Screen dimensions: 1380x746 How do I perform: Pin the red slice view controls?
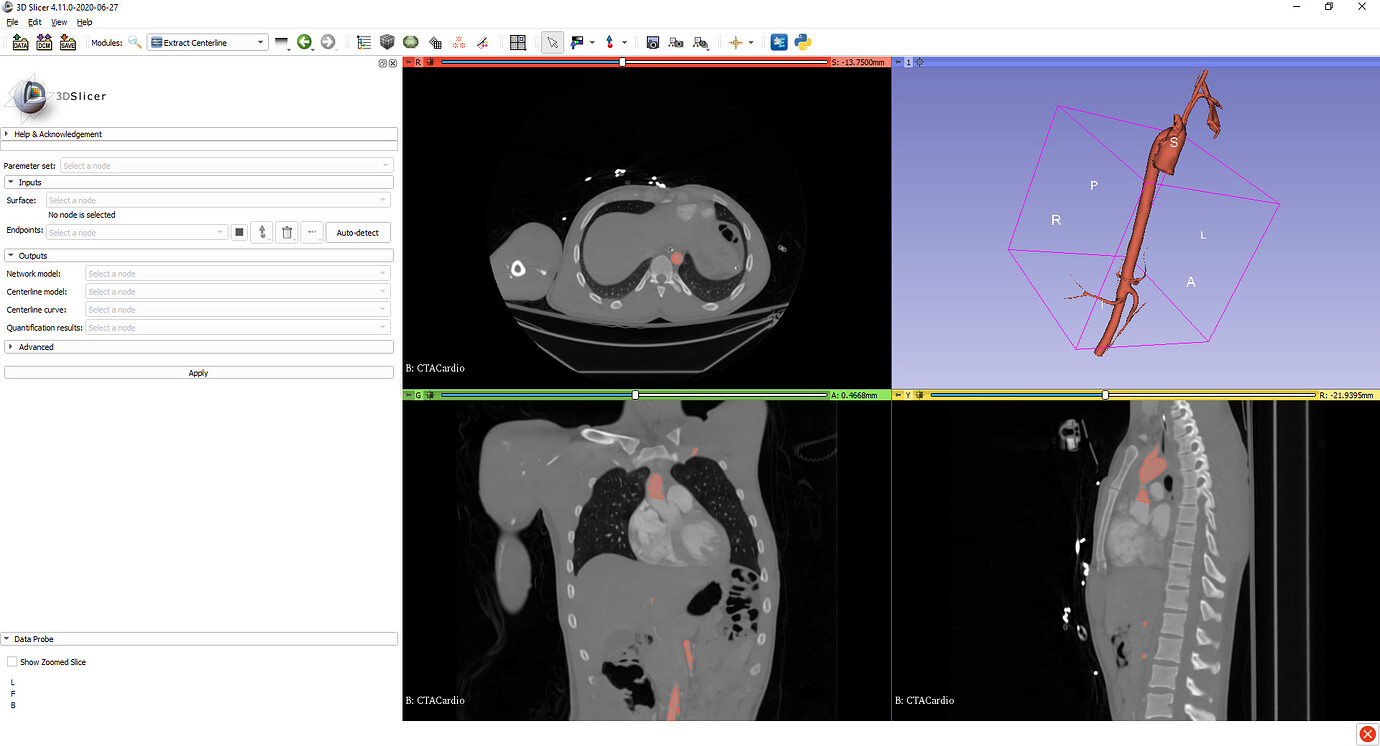tap(407, 61)
